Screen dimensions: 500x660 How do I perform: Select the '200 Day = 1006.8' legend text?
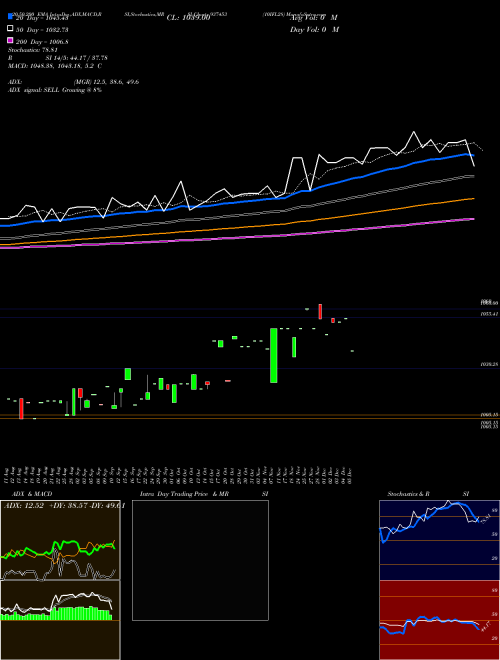(42, 42)
